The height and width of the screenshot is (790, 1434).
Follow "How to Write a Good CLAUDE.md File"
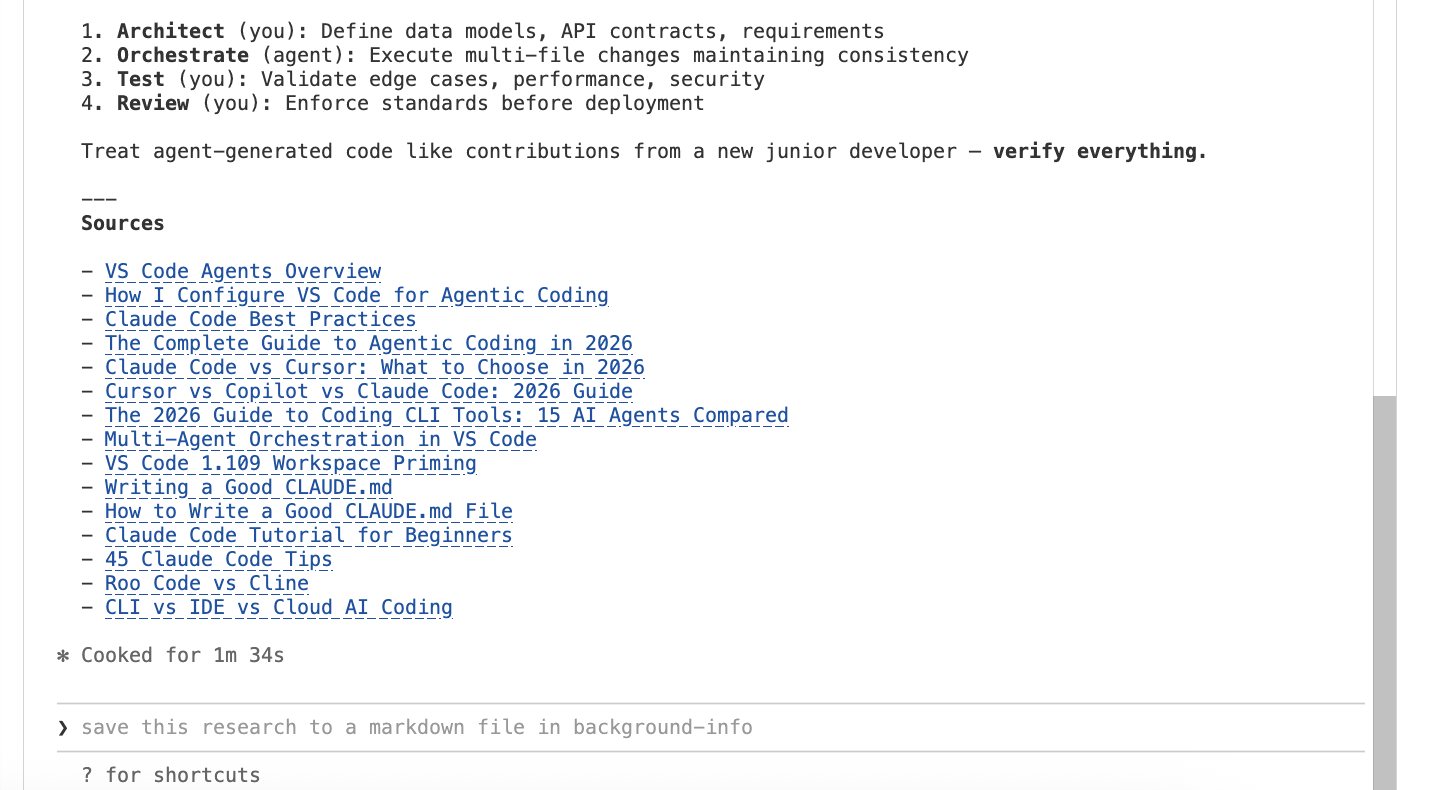point(308,511)
